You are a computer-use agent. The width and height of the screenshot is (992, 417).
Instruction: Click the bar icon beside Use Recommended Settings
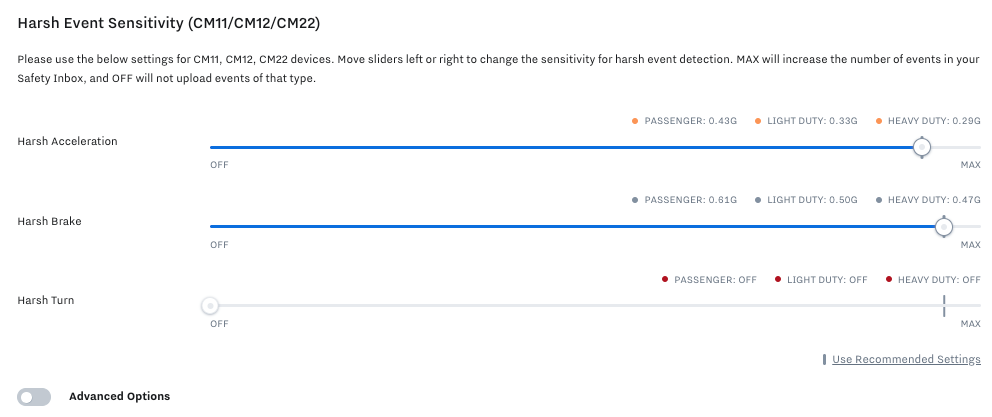pos(824,359)
